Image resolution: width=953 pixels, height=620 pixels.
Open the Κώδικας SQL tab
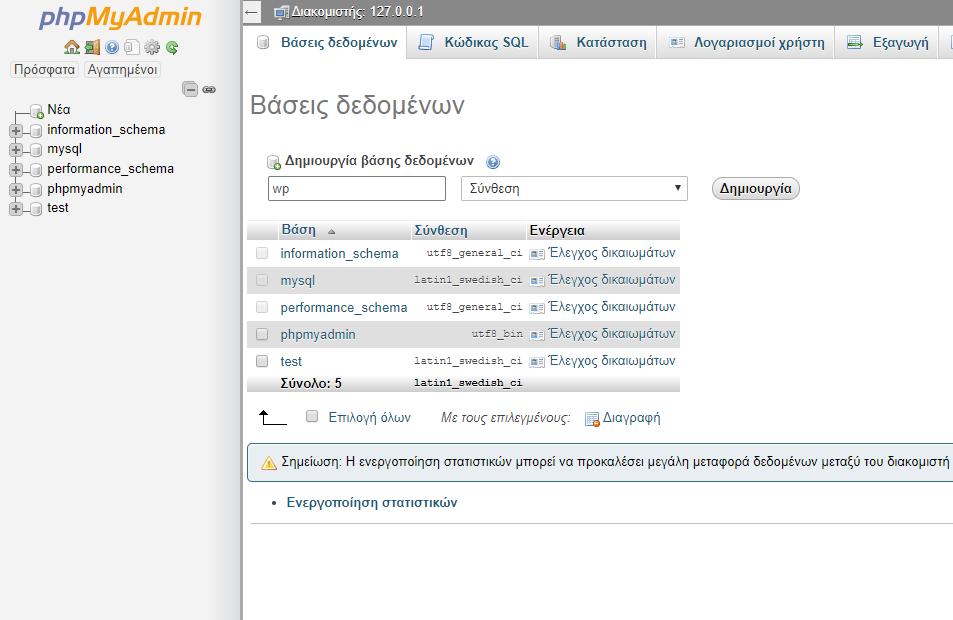pos(473,43)
